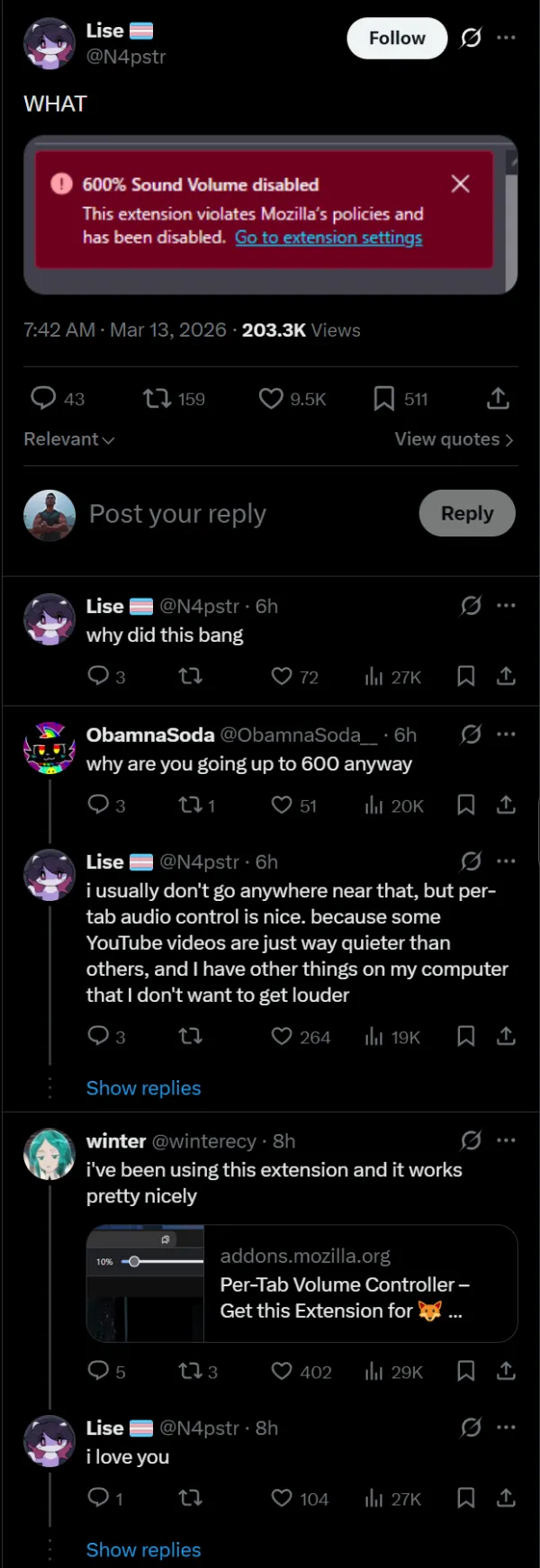
Task: Show replies under the 'i love you' reply
Action: 143,1549
